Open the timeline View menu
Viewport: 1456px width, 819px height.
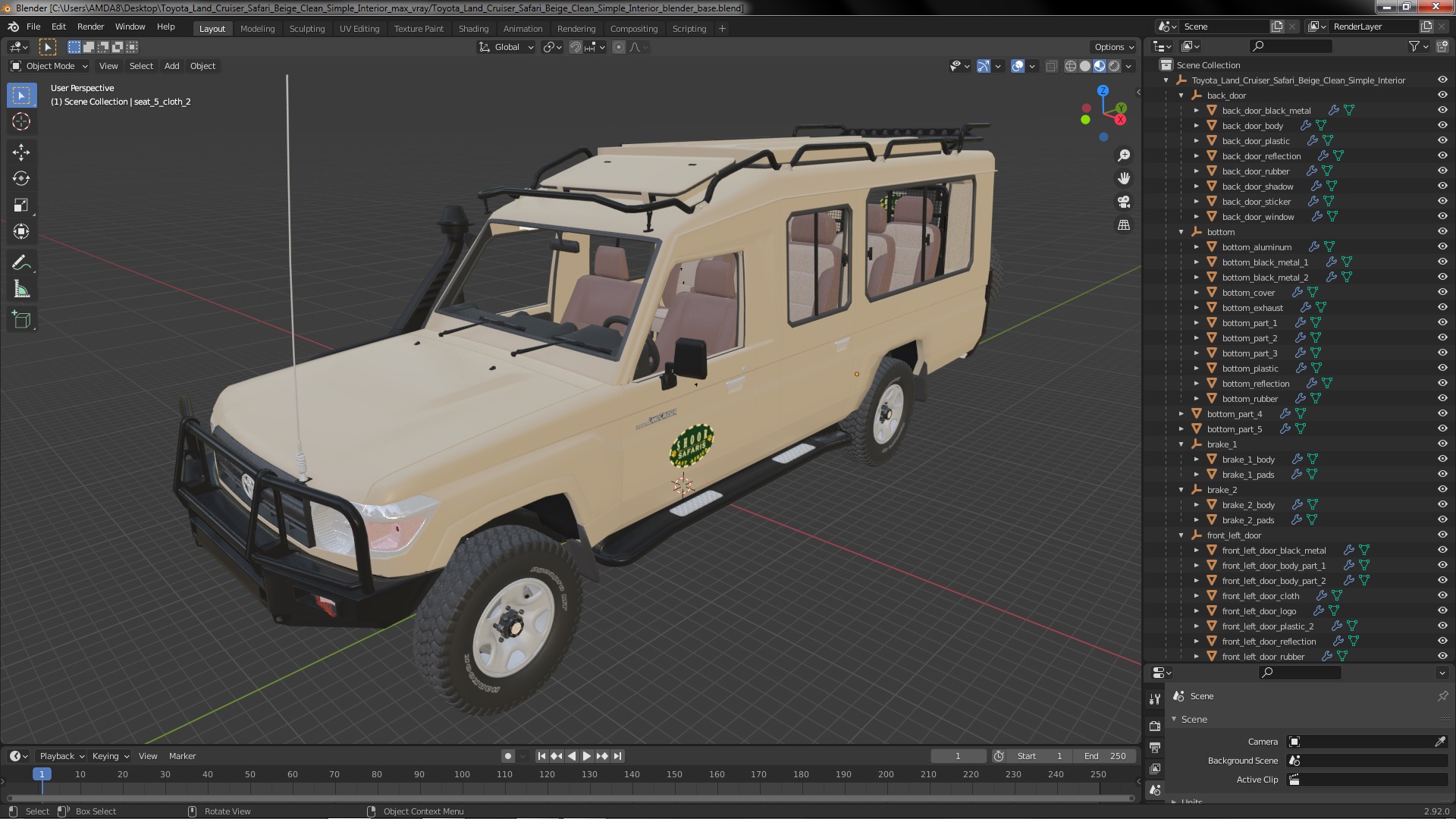pos(148,756)
